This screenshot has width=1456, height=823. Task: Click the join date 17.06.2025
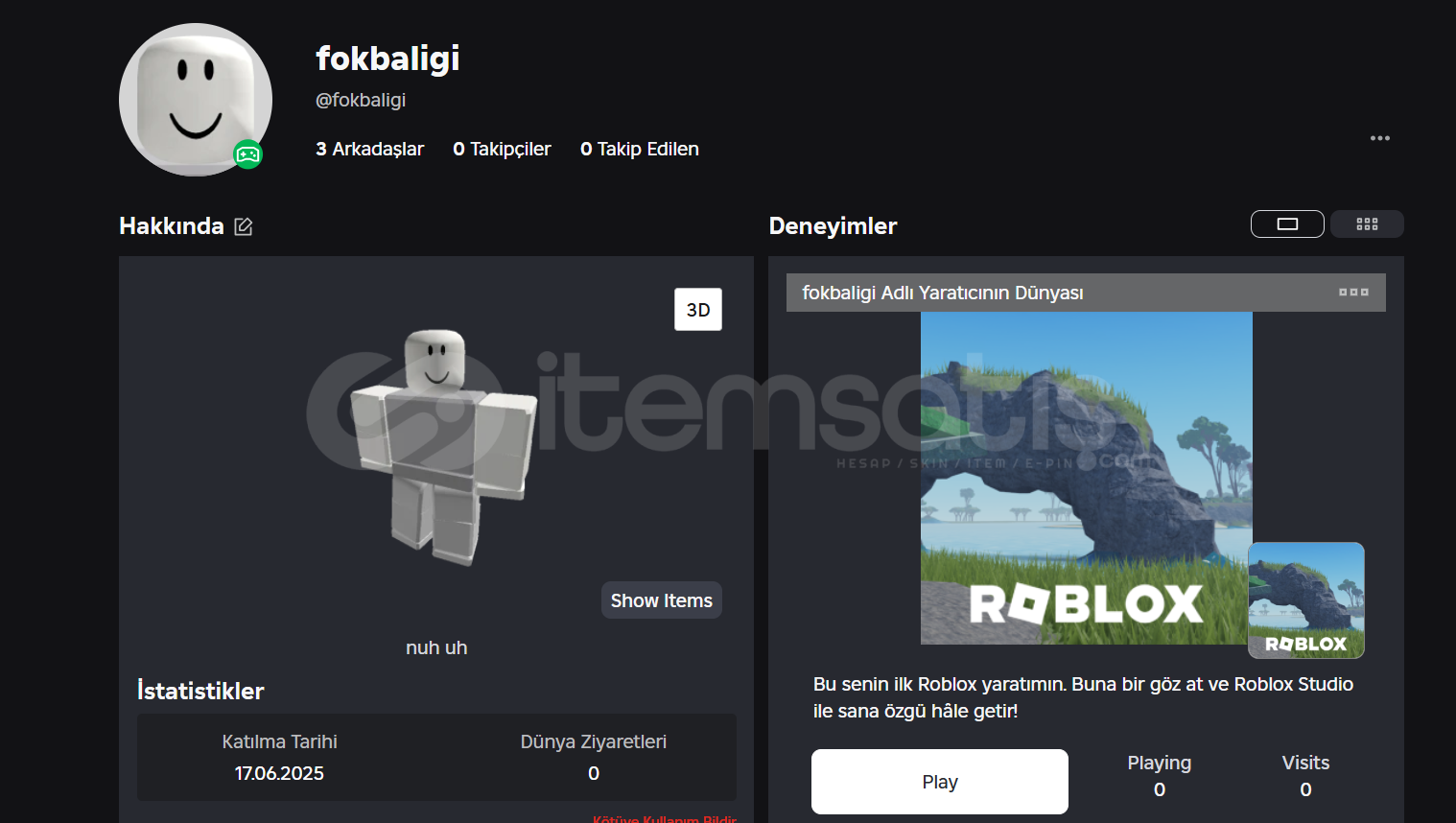point(279,773)
